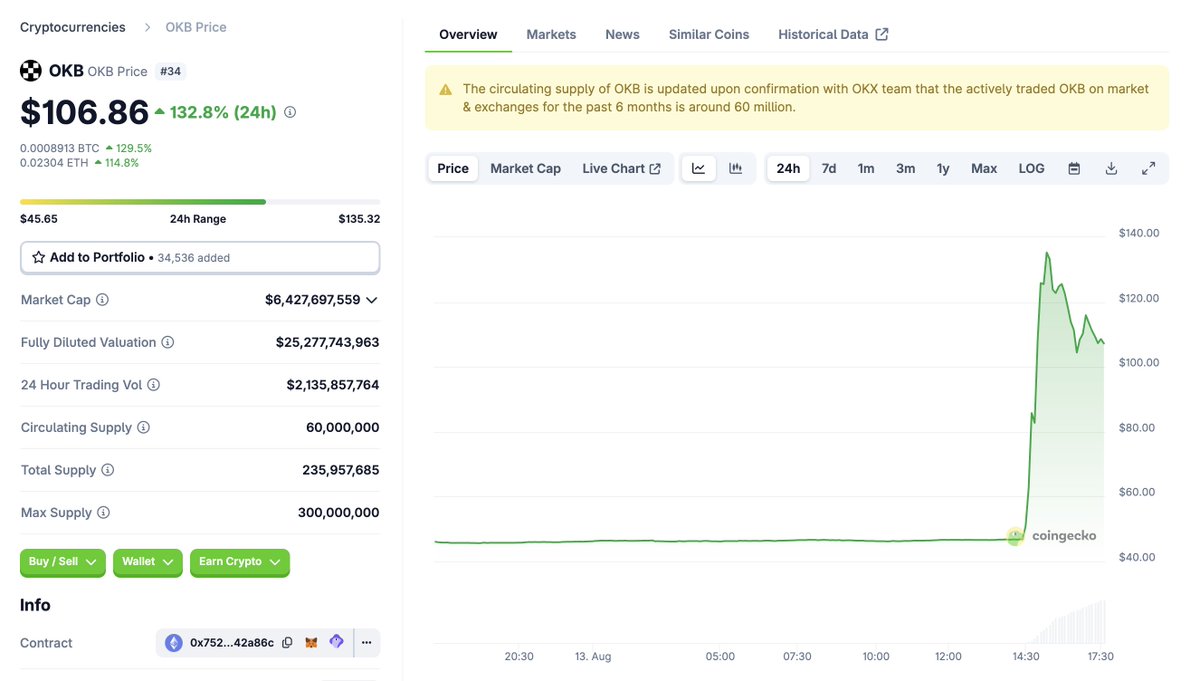Click the green marker dot on chart

point(1015,537)
